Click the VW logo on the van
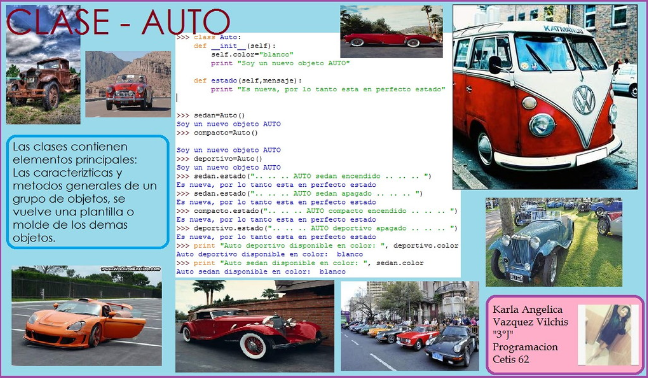The image size is (648, 378). tap(584, 100)
